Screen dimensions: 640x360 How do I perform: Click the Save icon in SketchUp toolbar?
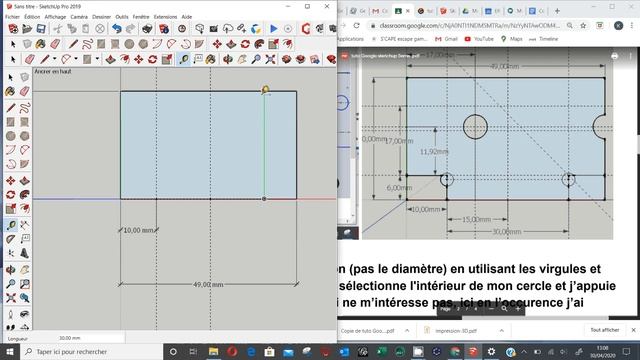point(41,29)
